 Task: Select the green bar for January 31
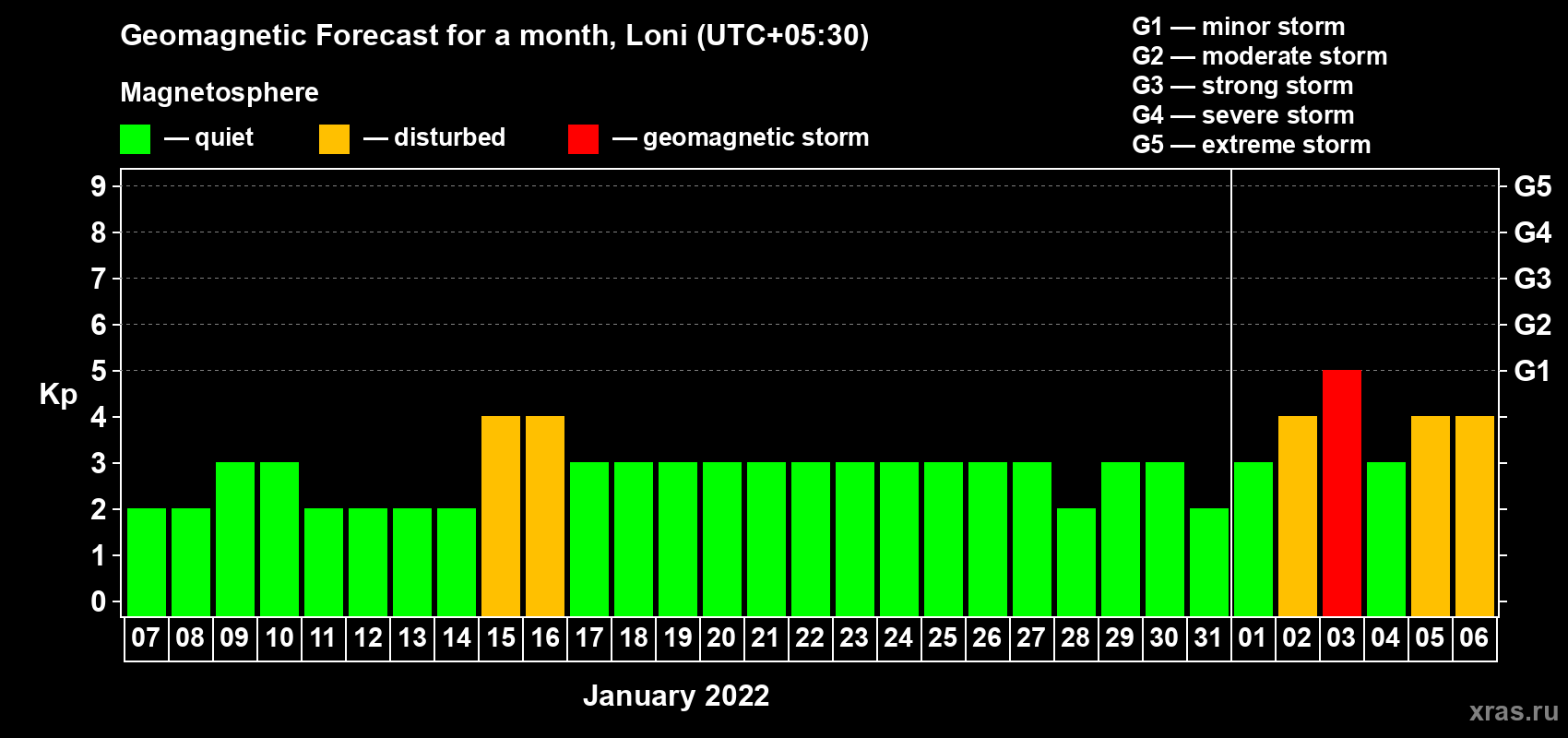tap(1209, 562)
